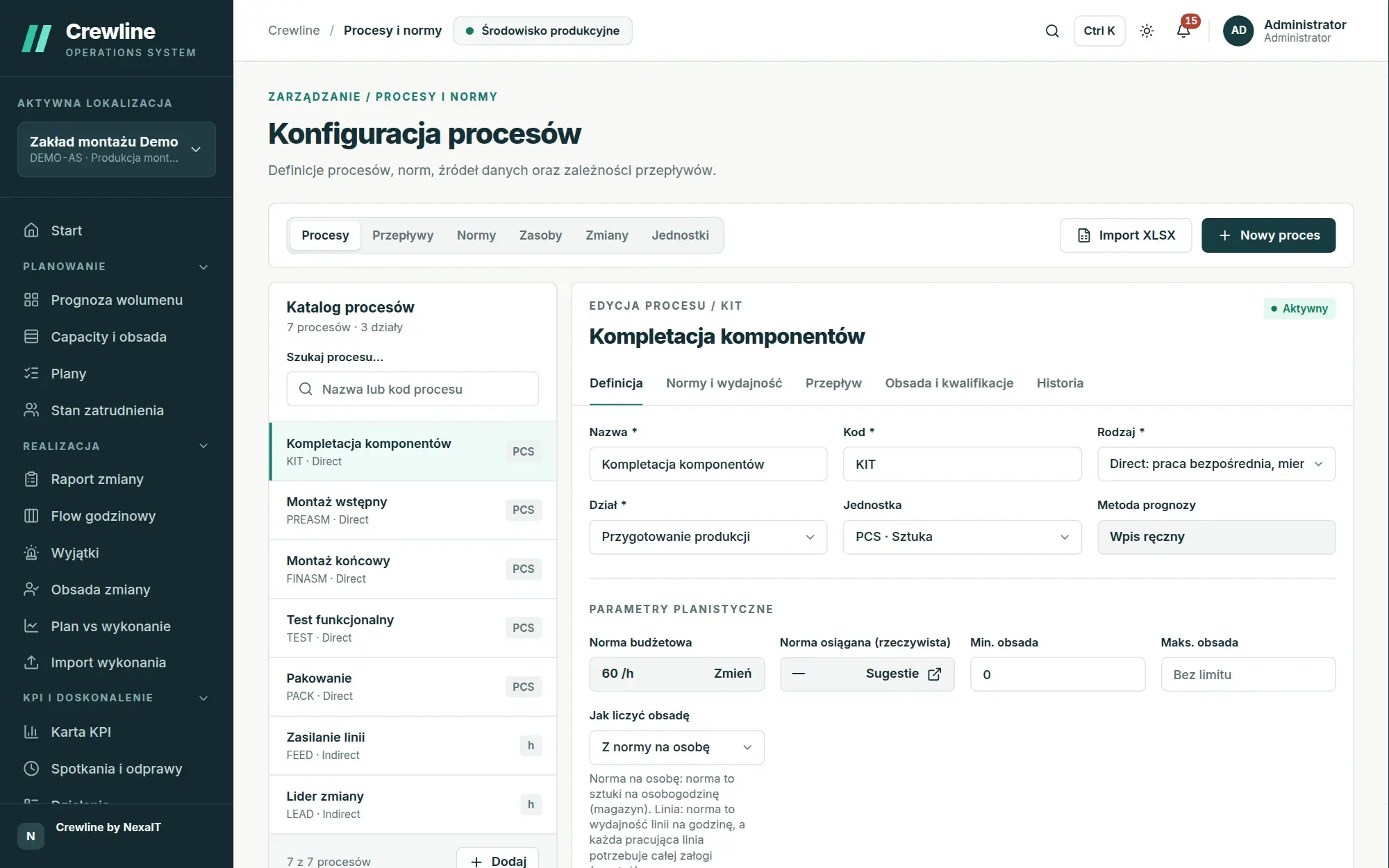Click the Nowy proces button
Viewport: 1389px width, 868px height.
[1268, 235]
